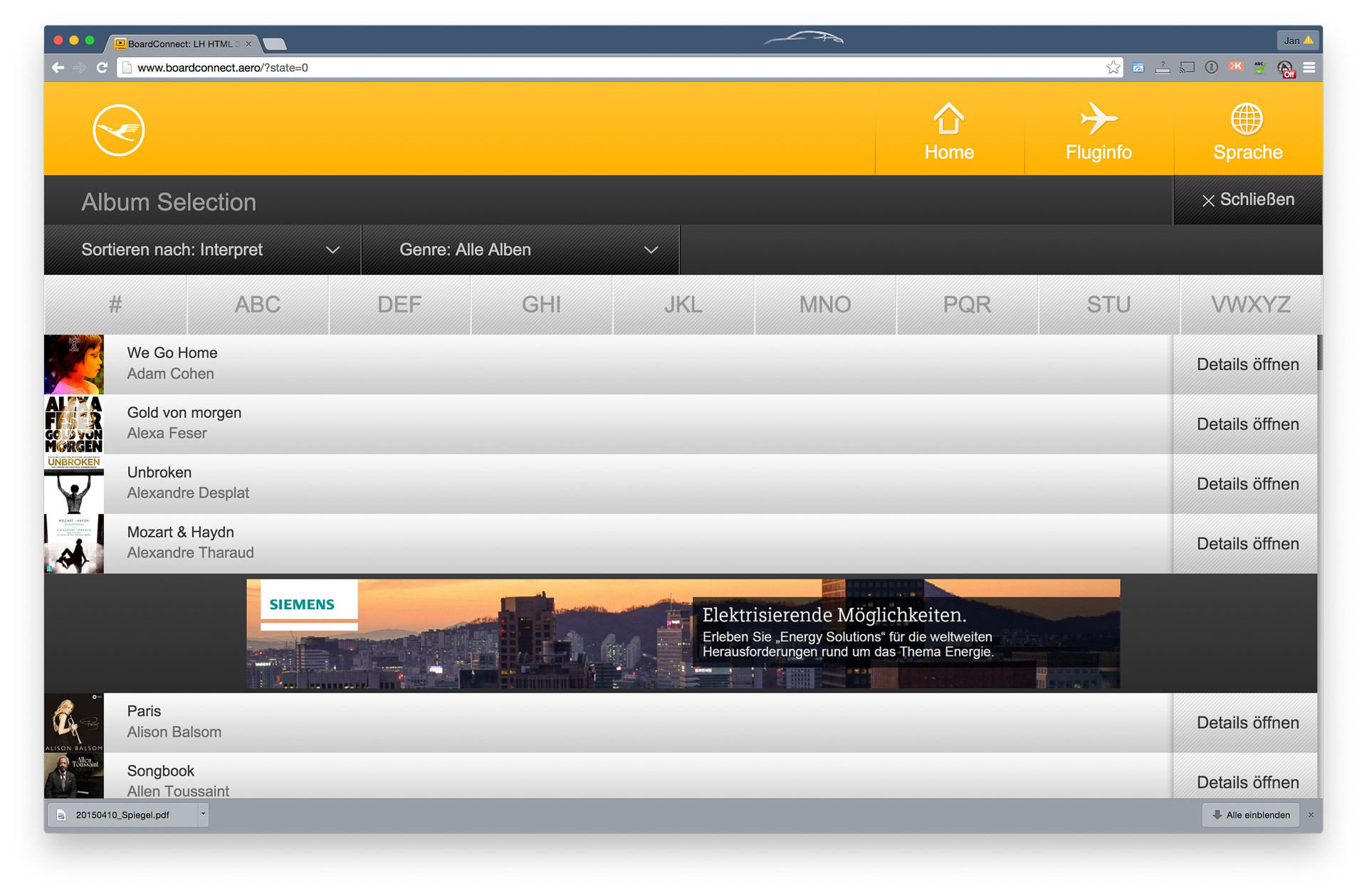1367x896 pixels.
Task: Open a new browser tab
Action: tap(275, 44)
